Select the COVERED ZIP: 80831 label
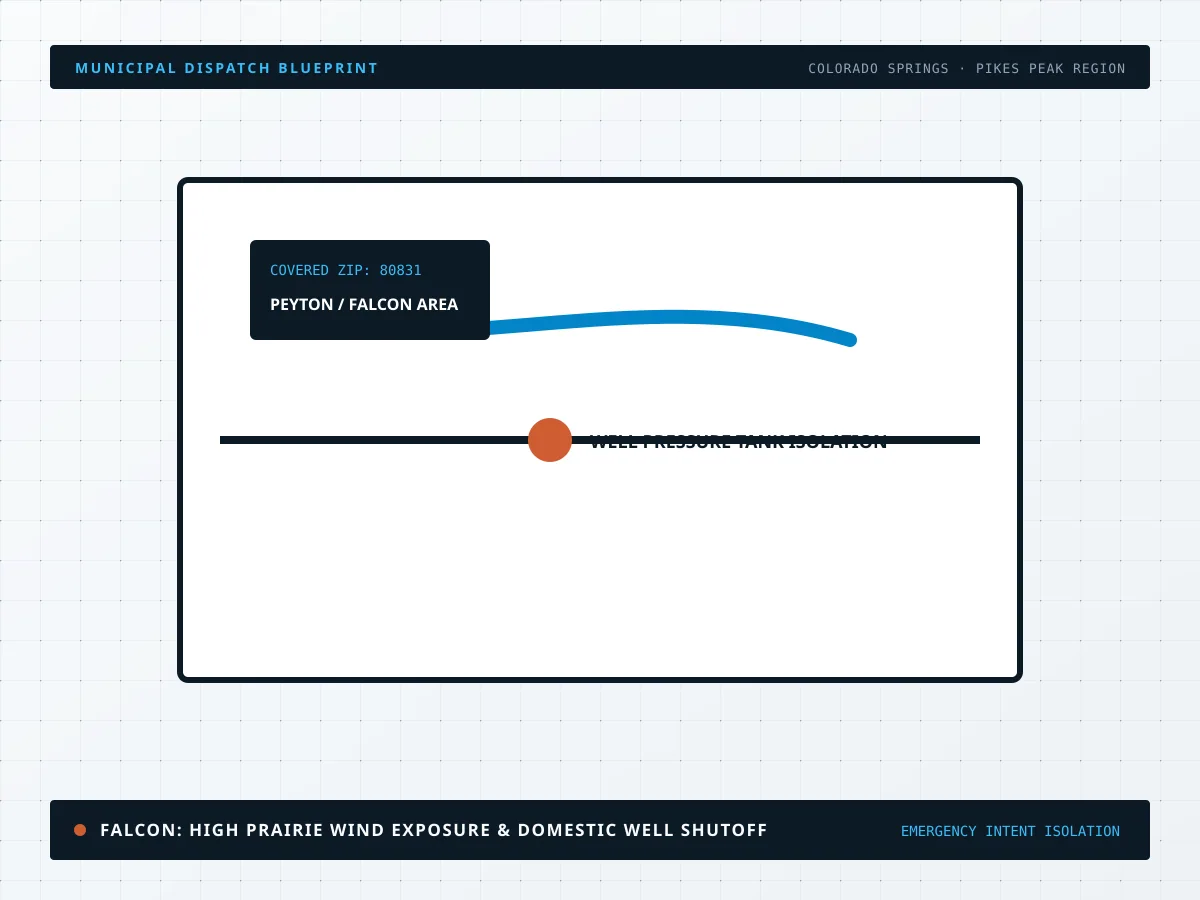This screenshot has width=1200, height=900. pyautogui.click(x=346, y=270)
